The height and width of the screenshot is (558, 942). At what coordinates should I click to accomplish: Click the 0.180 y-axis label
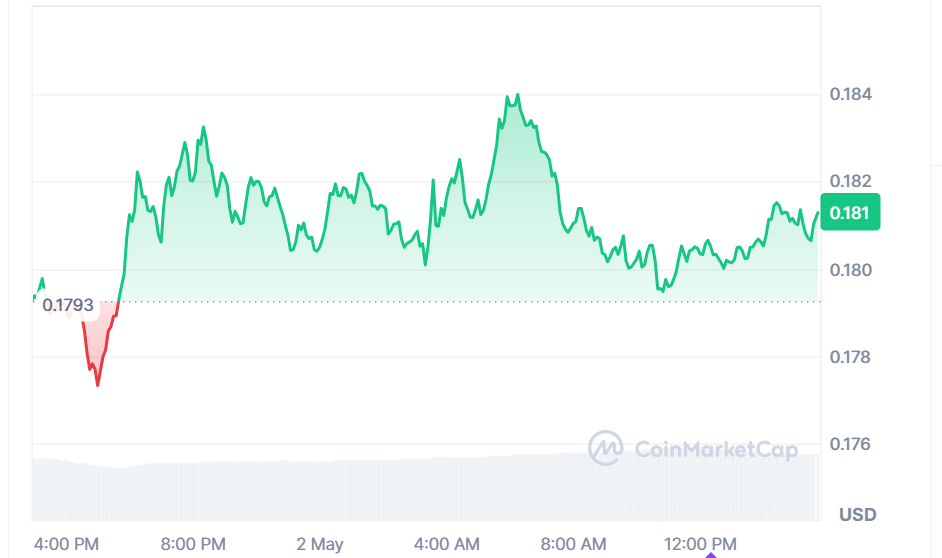pos(851,270)
